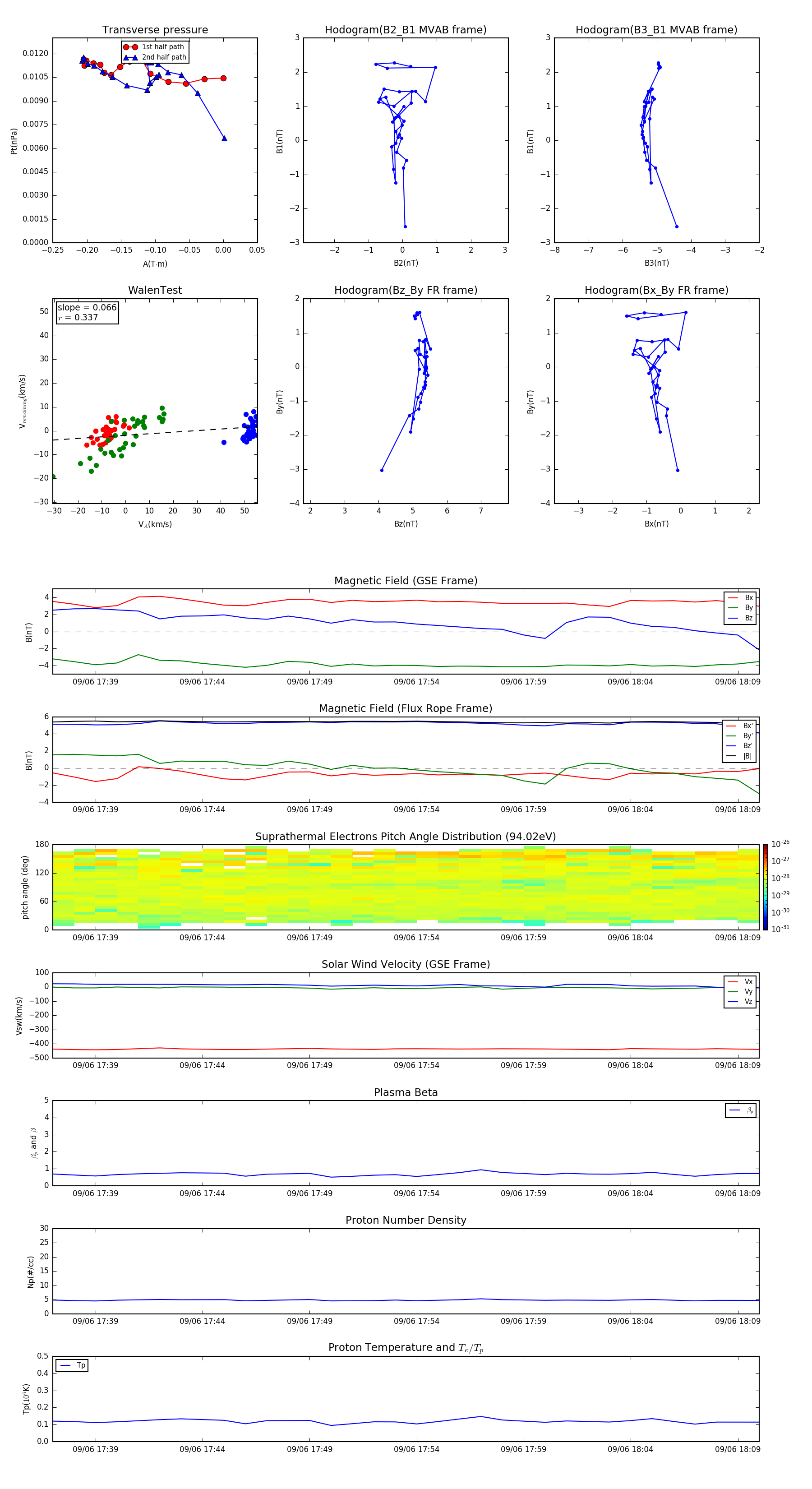Click the 'Solar Wind Velocity (GSE Frame)' title
The width and height of the screenshot is (812, 1489).
[x=406, y=964]
